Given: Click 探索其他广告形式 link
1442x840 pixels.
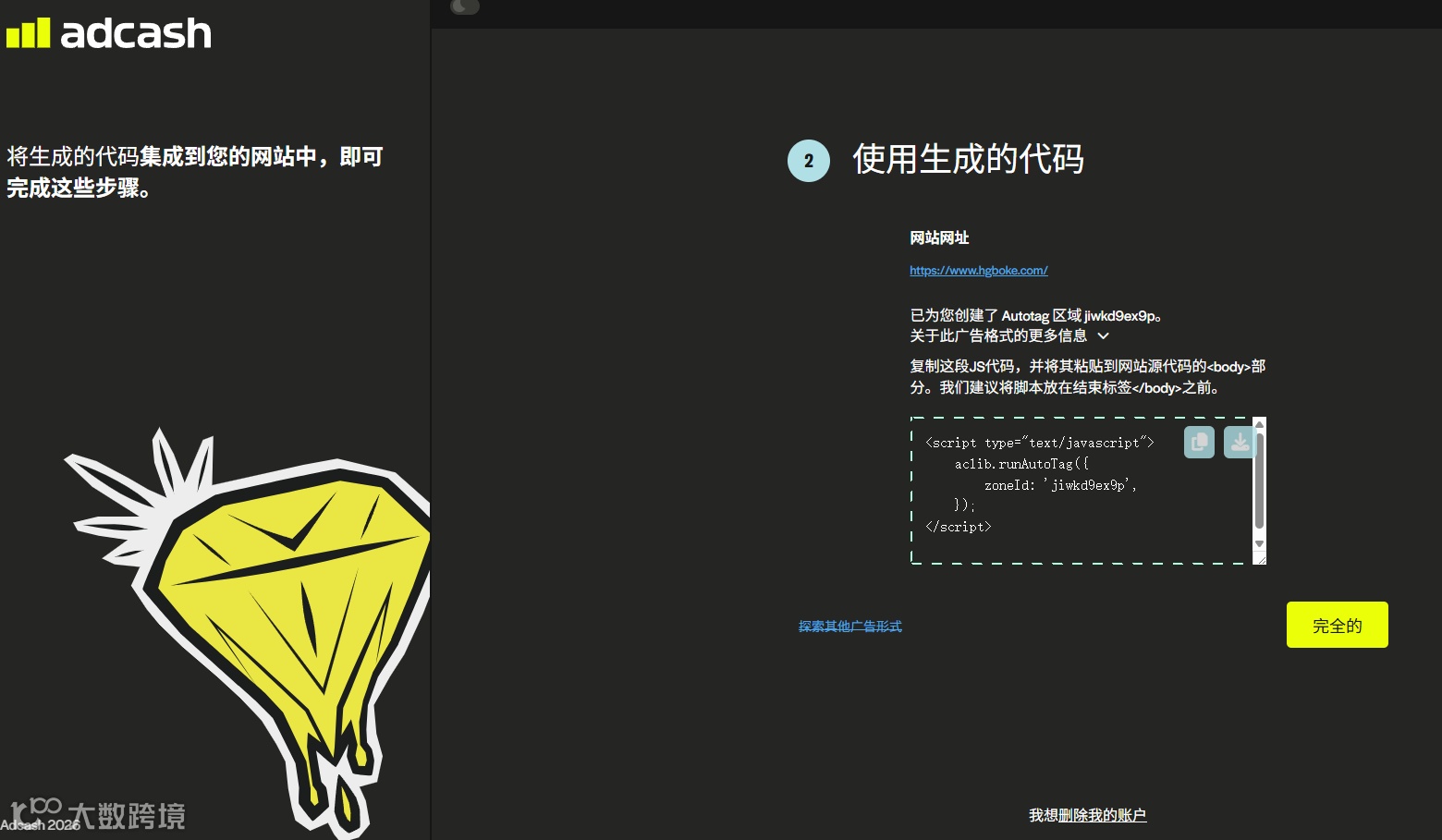Looking at the screenshot, I should [850, 627].
